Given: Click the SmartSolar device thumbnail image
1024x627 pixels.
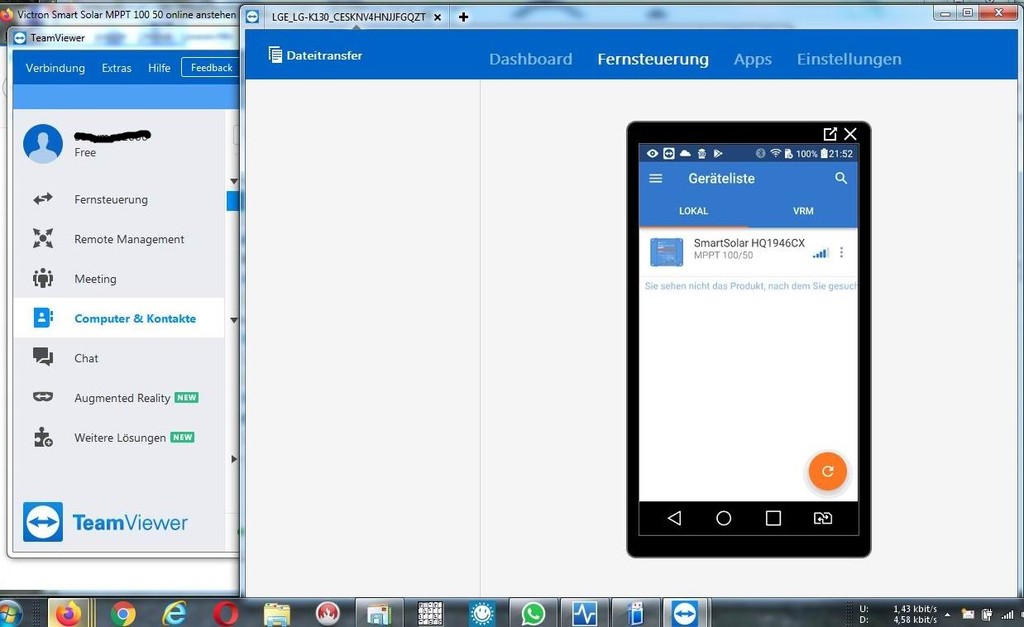Looking at the screenshot, I should coord(667,252).
